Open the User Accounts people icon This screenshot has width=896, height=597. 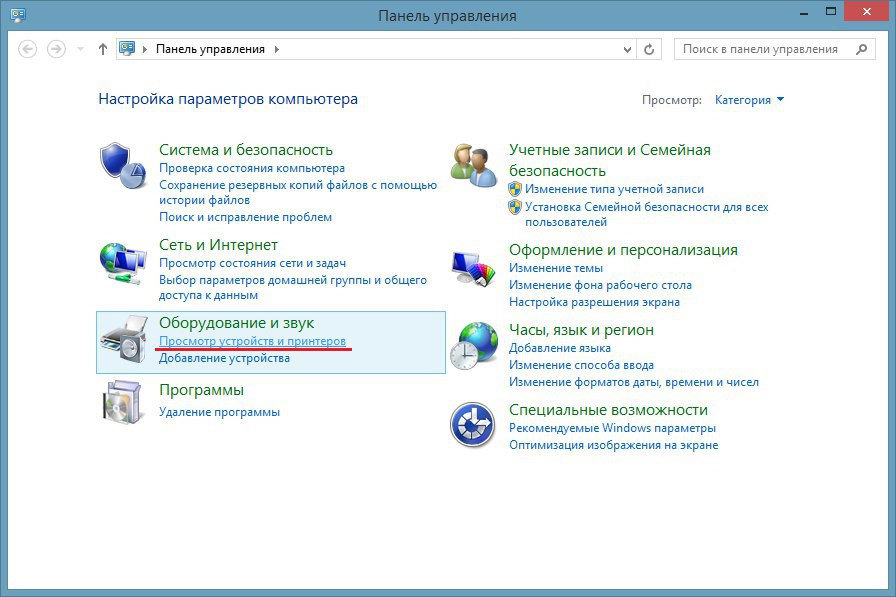tap(474, 165)
